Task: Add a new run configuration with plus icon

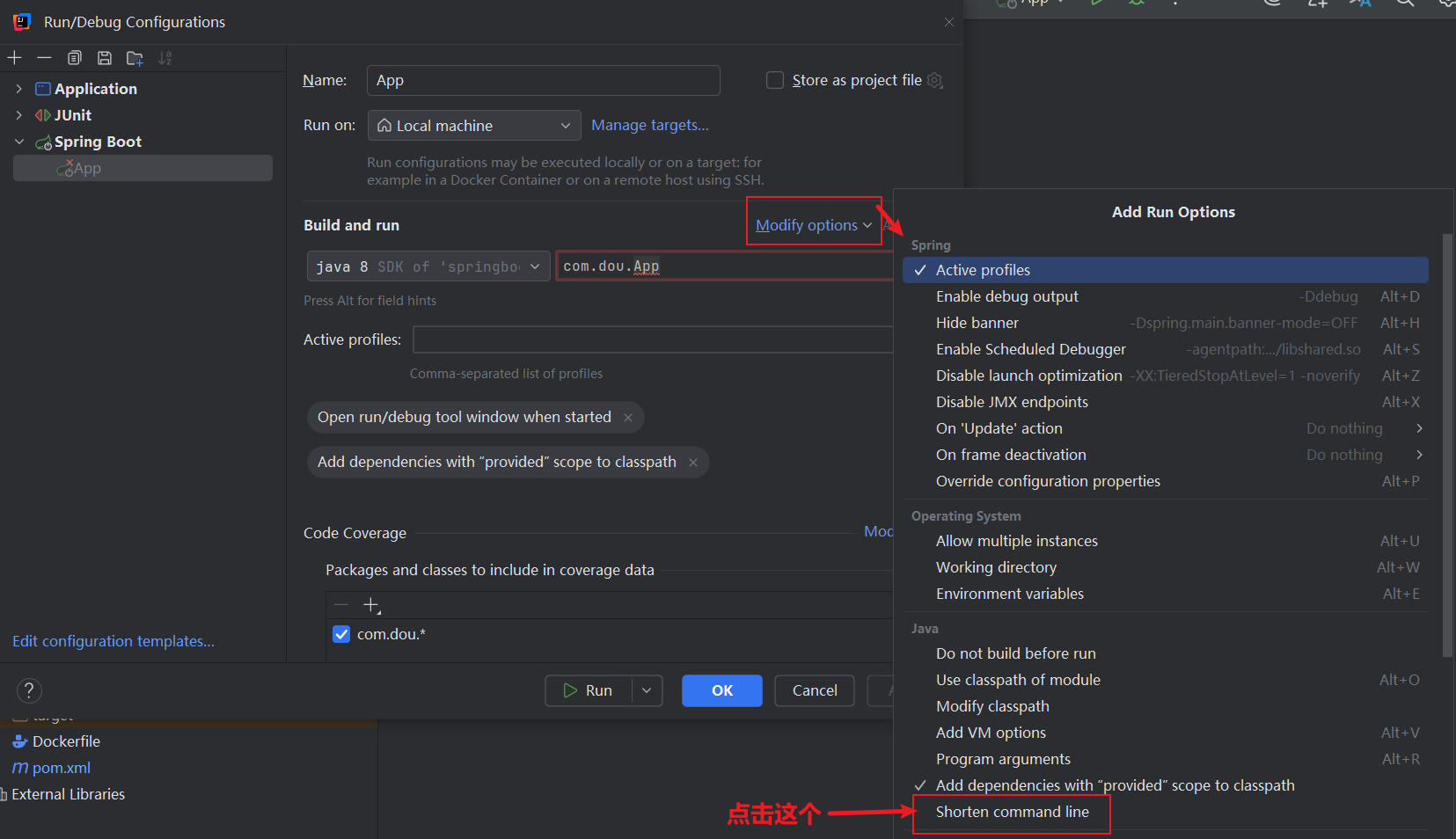Action: (x=15, y=58)
